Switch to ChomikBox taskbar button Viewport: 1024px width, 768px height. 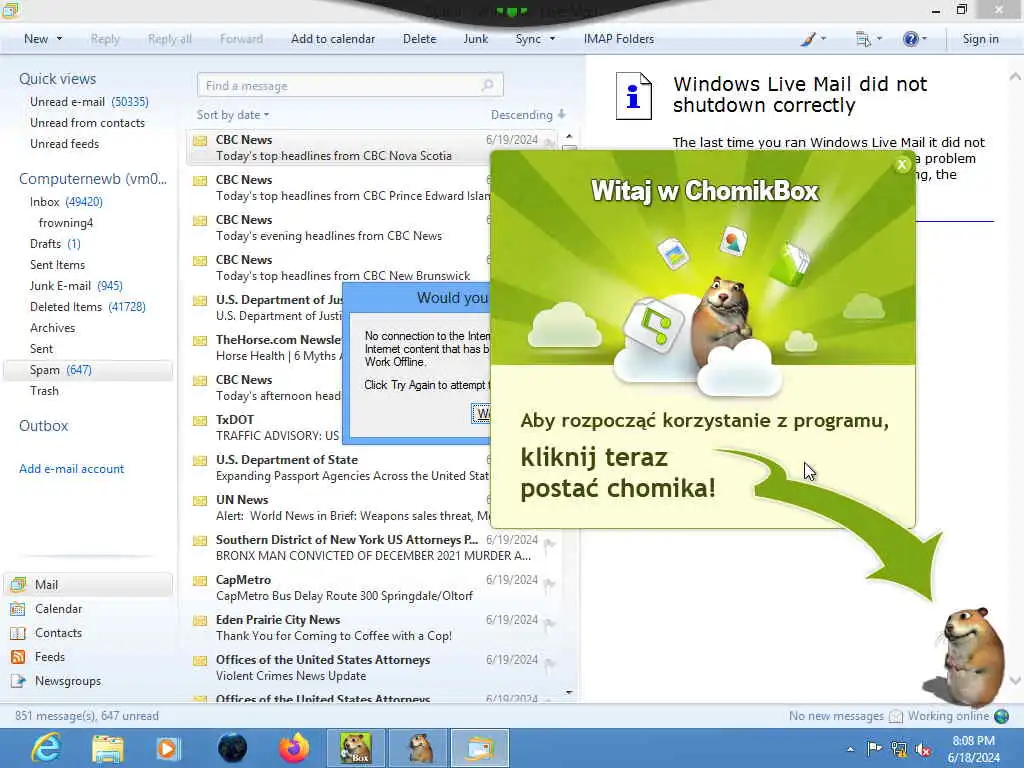tap(355, 748)
